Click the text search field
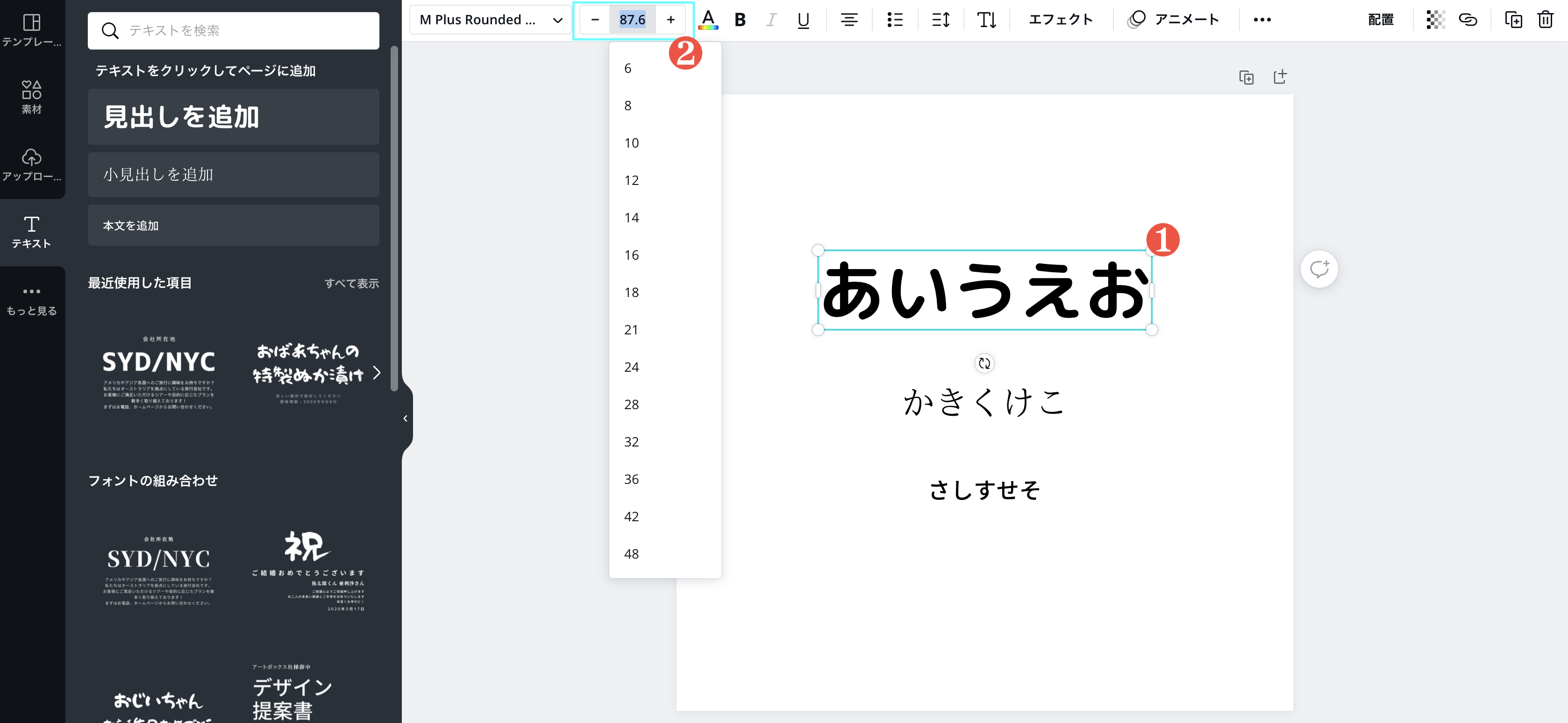Image resolution: width=1568 pixels, height=723 pixels. (x=233, y=30)
